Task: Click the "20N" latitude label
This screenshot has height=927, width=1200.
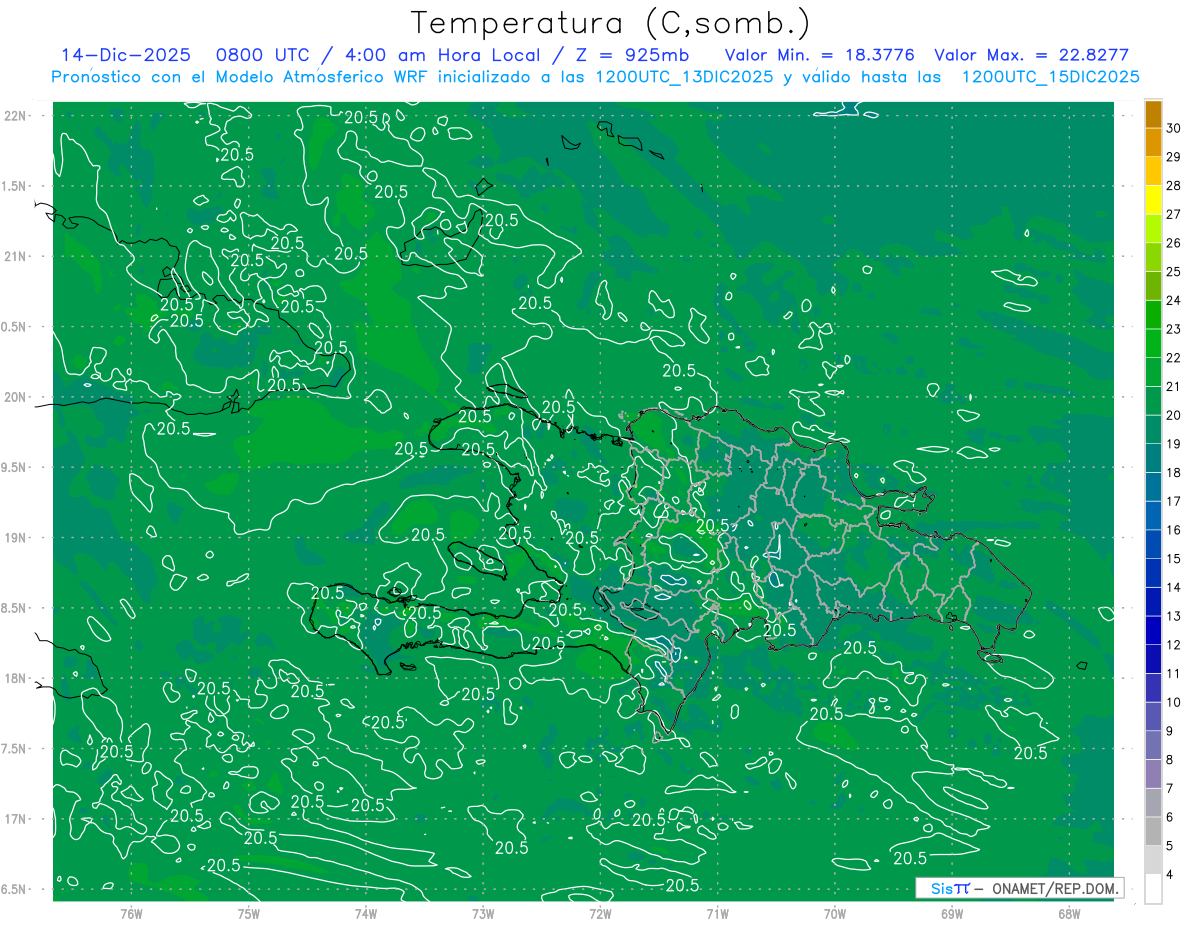Action: coord(15,397)
